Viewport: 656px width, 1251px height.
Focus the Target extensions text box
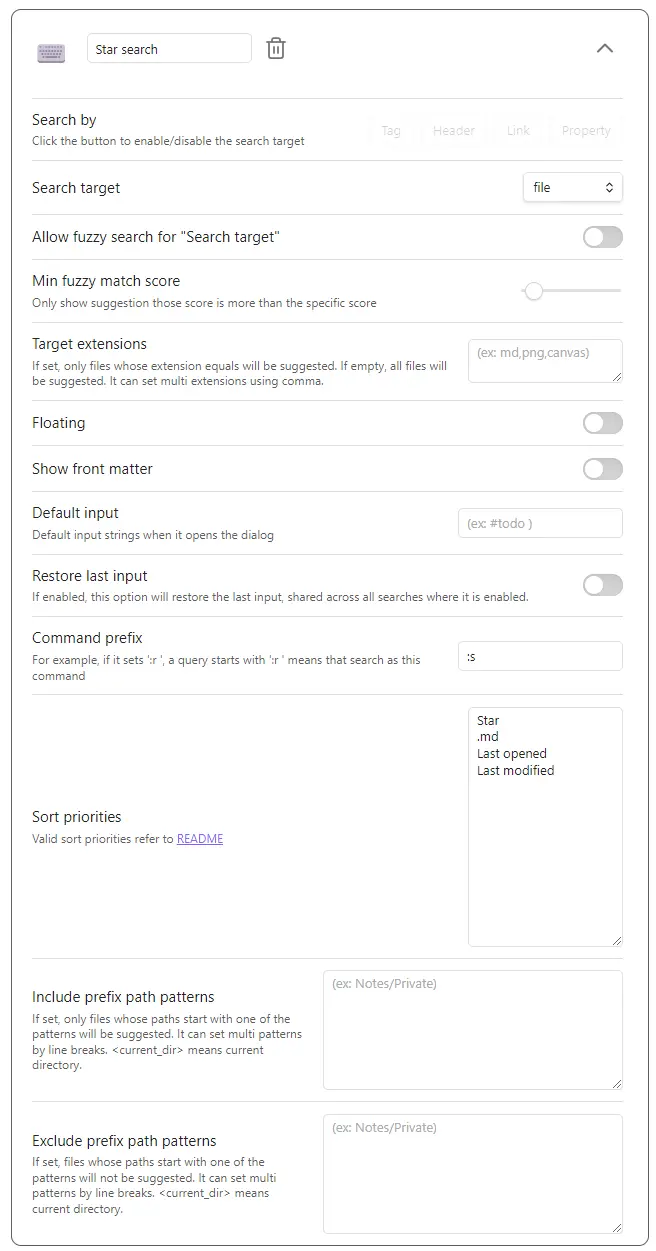(x=544, y=360)
